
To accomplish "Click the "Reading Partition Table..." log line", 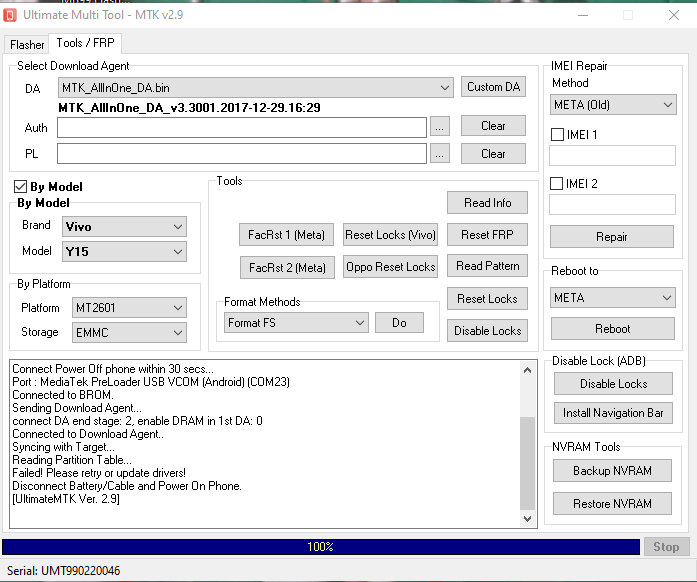I will pos(72,460).
